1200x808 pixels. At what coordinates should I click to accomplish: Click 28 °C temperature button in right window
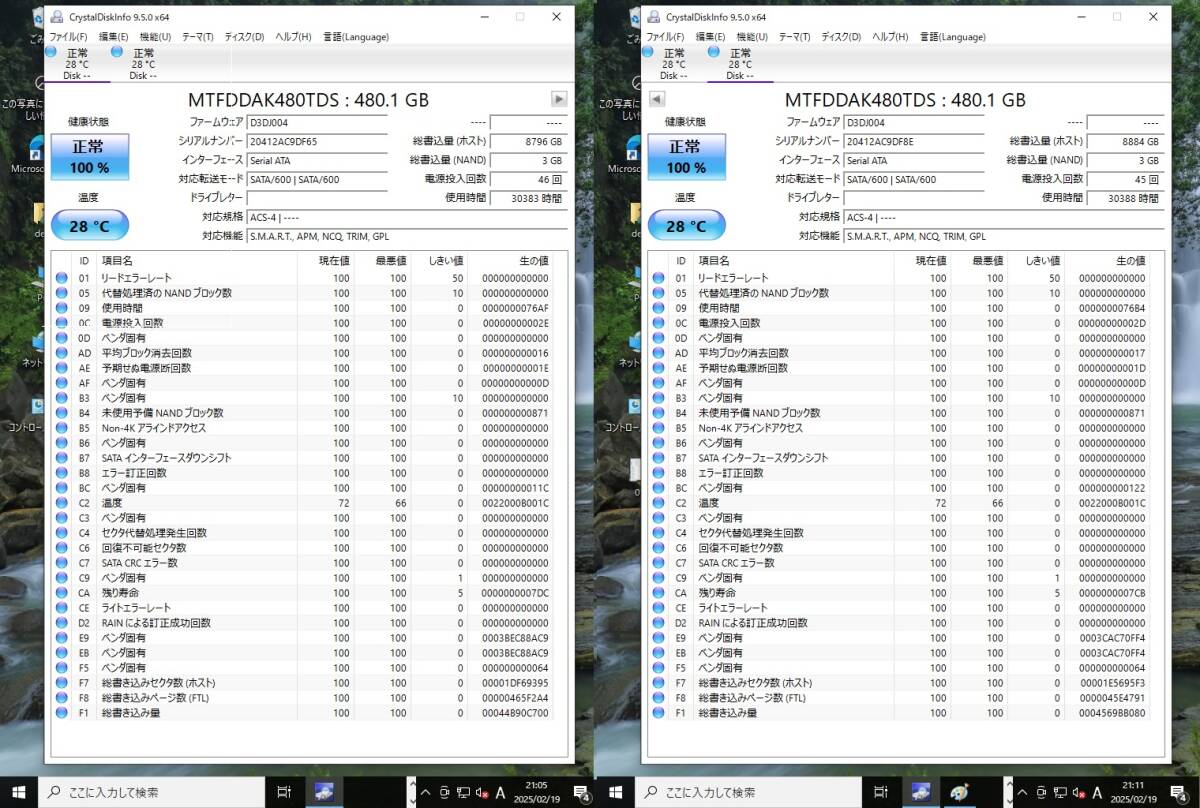pyautogui.click(x=686, y=226)
